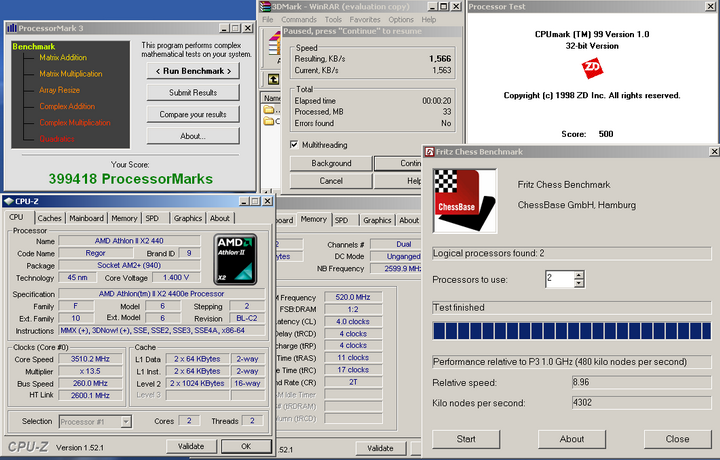Viewport: 720px width, 460px height.
Task: Click the AMD Athlon II logo in CPU-Z
Action: click(235, 260)
